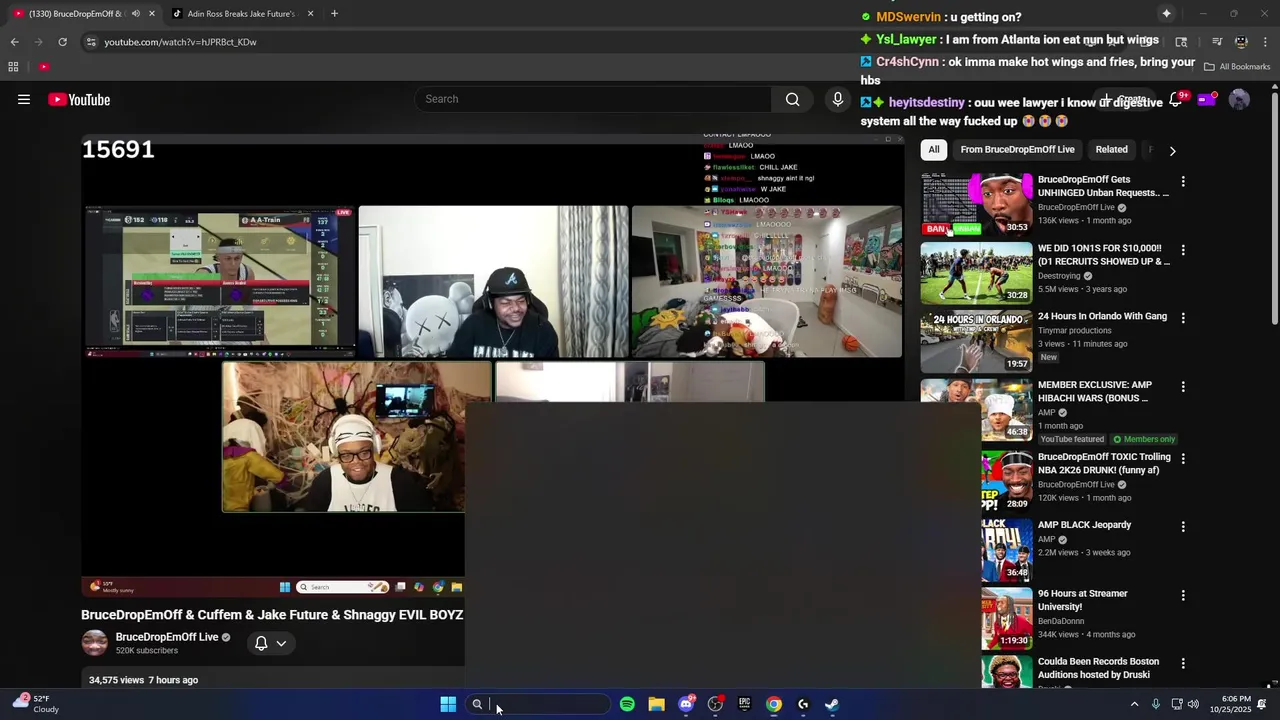This screenshot has height=720, width=1280.
Task: Open the YouTube bookmark shortcut icon
Action: (x=44, y=67)
